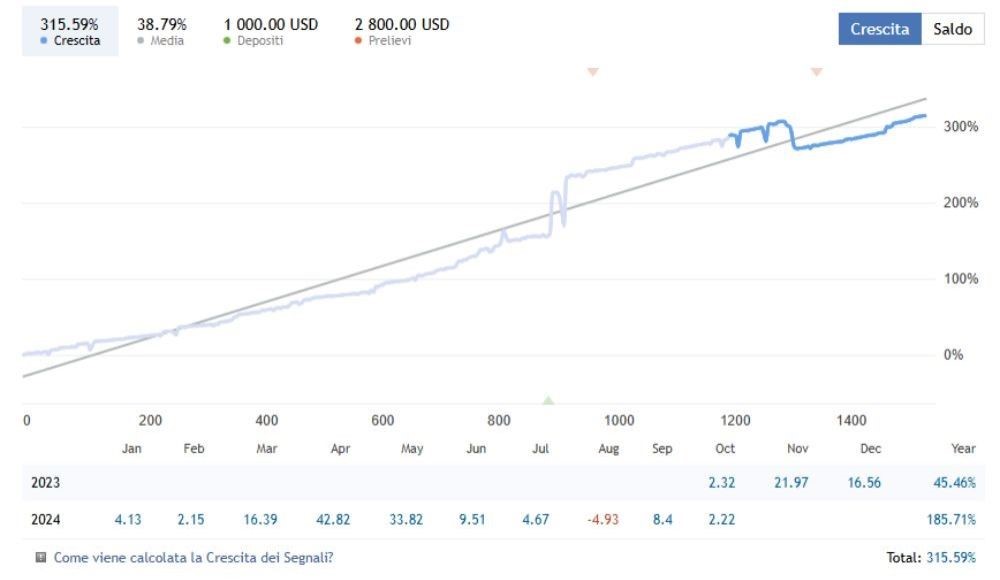This screenshot has height=580, width=1000.
Task: Click the blue Crescita legend dot
Action: pyautogui.click(x=43, y=40)
